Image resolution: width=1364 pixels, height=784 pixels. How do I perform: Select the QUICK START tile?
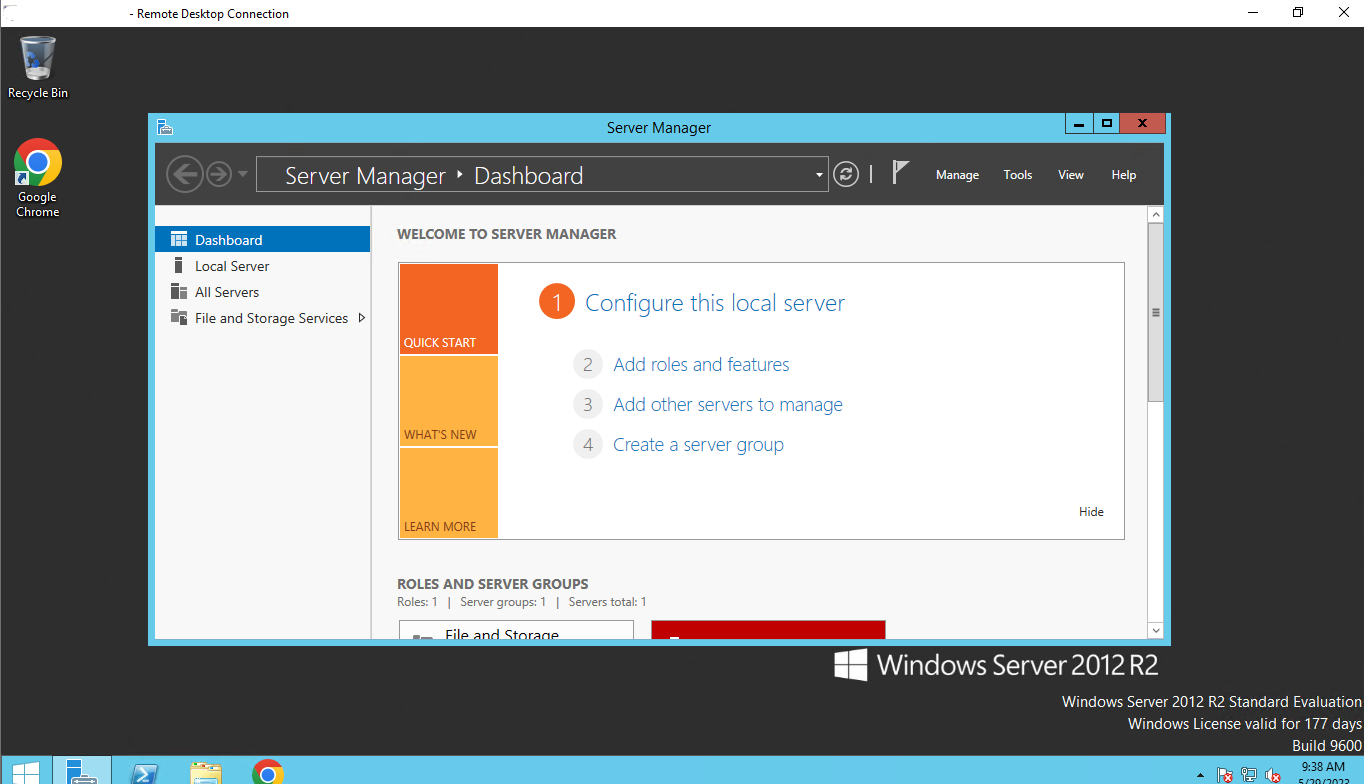[448, 309]
